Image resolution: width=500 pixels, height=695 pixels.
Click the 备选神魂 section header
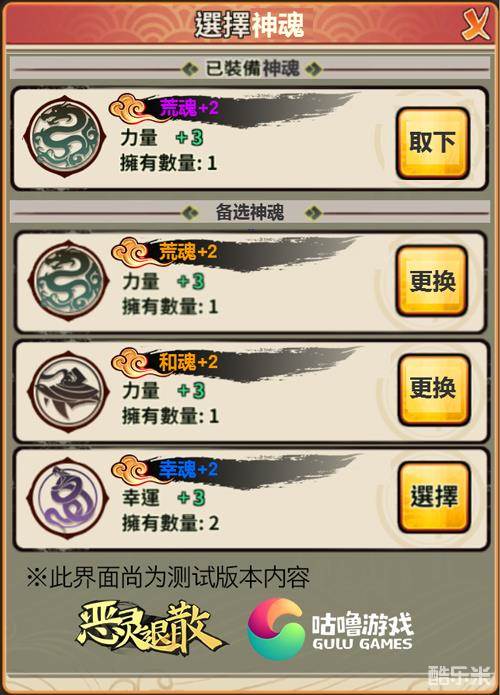click(x=251, y=213)
